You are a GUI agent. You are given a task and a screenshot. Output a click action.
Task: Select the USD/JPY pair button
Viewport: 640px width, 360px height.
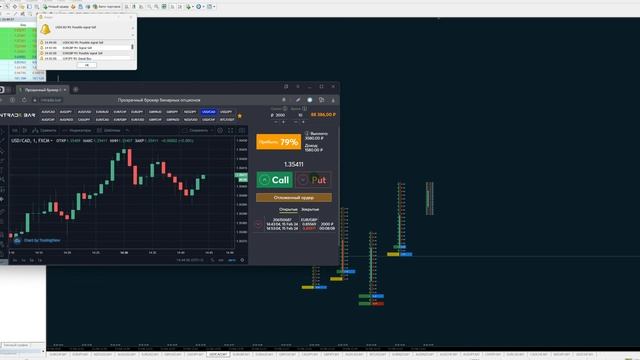[226, 111]
